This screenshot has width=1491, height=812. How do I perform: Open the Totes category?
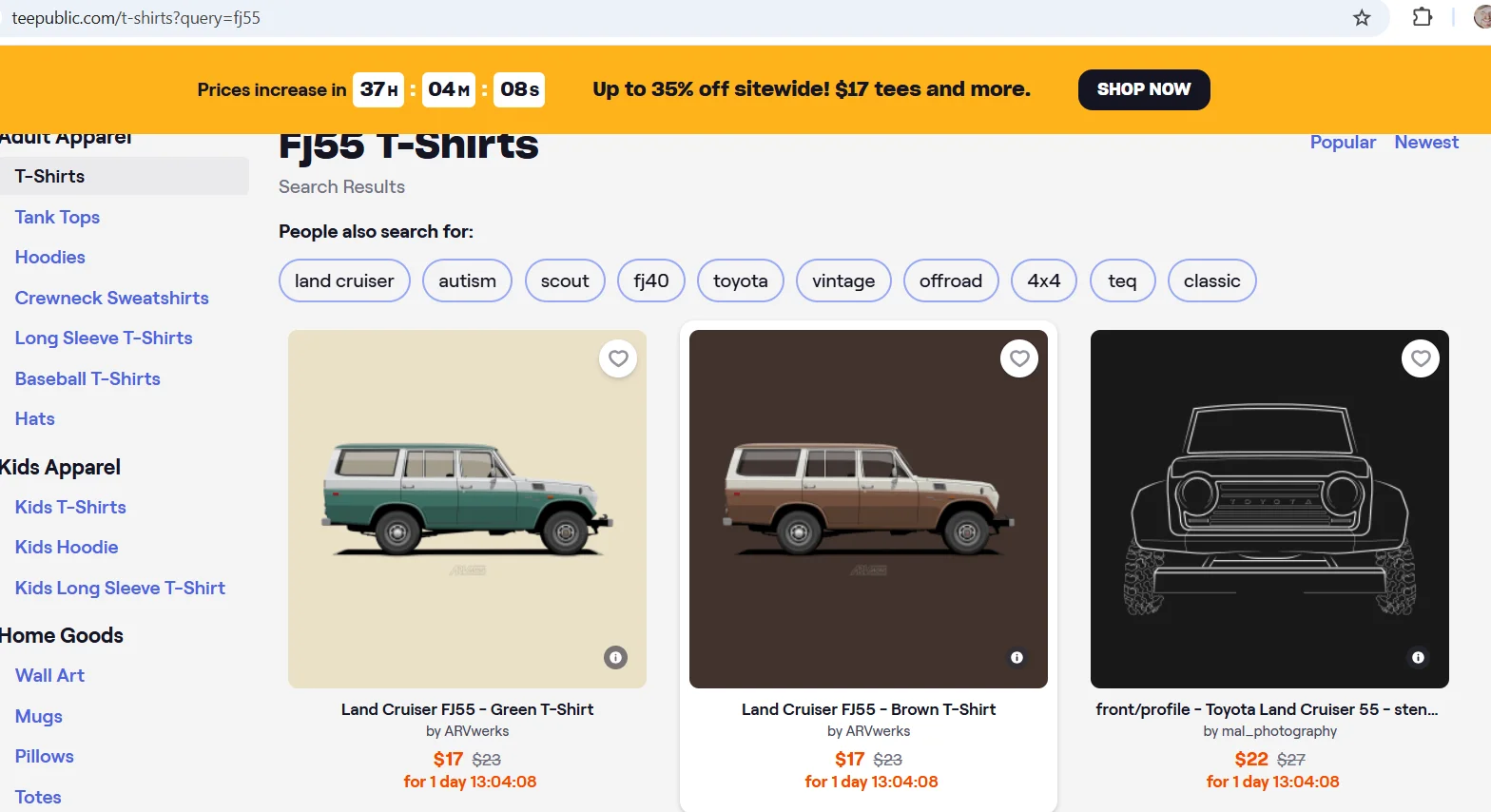point(38,797)
